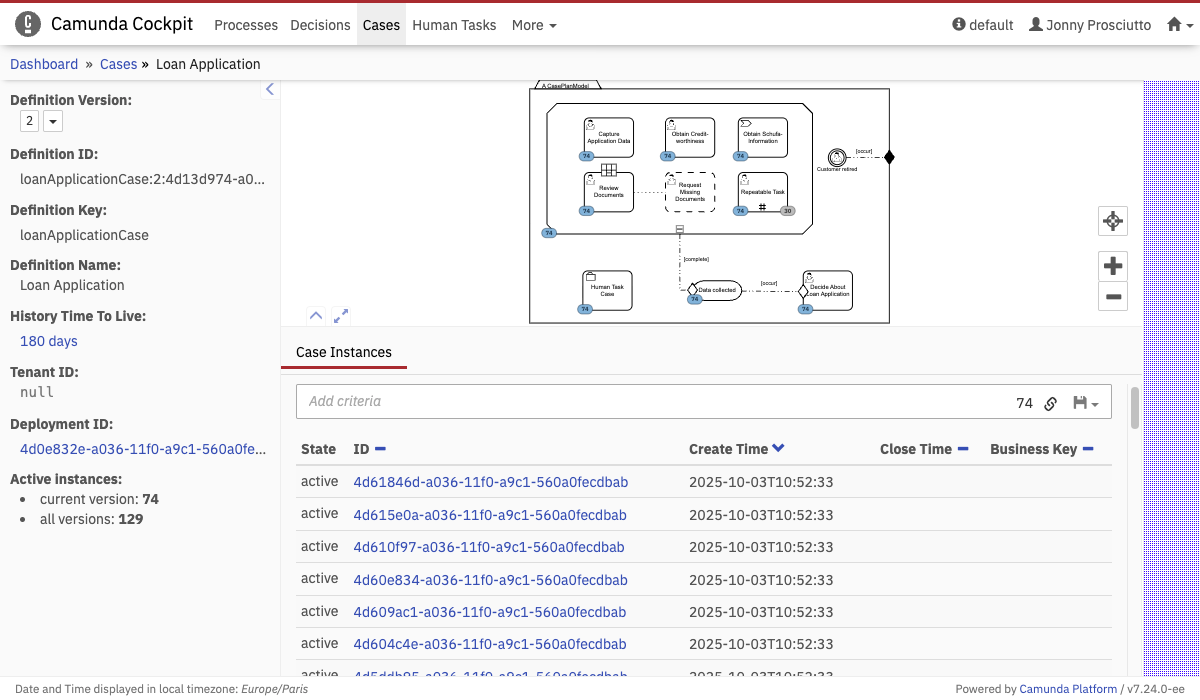Viewport: 1200px width, 700px height.
Task: Open the saved queries disk icon menu
Action: click(1085, 404)
